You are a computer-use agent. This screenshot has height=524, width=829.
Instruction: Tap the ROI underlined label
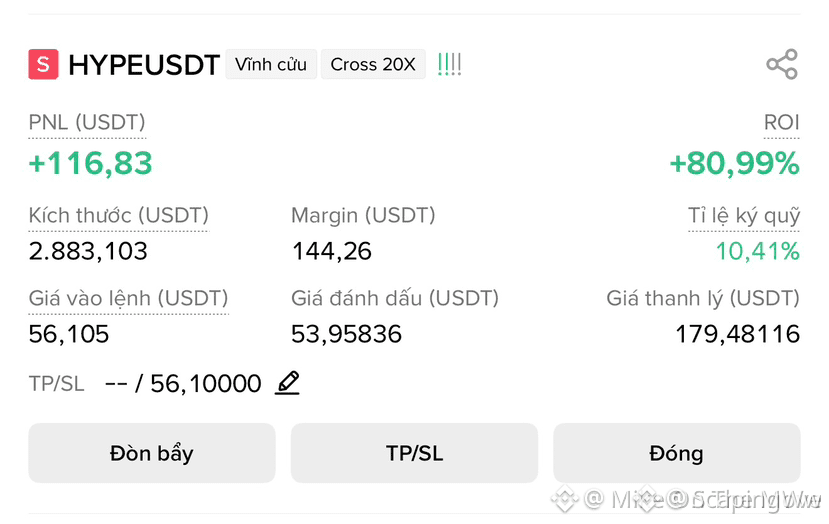pyautogui.click(x=781, y=123)
